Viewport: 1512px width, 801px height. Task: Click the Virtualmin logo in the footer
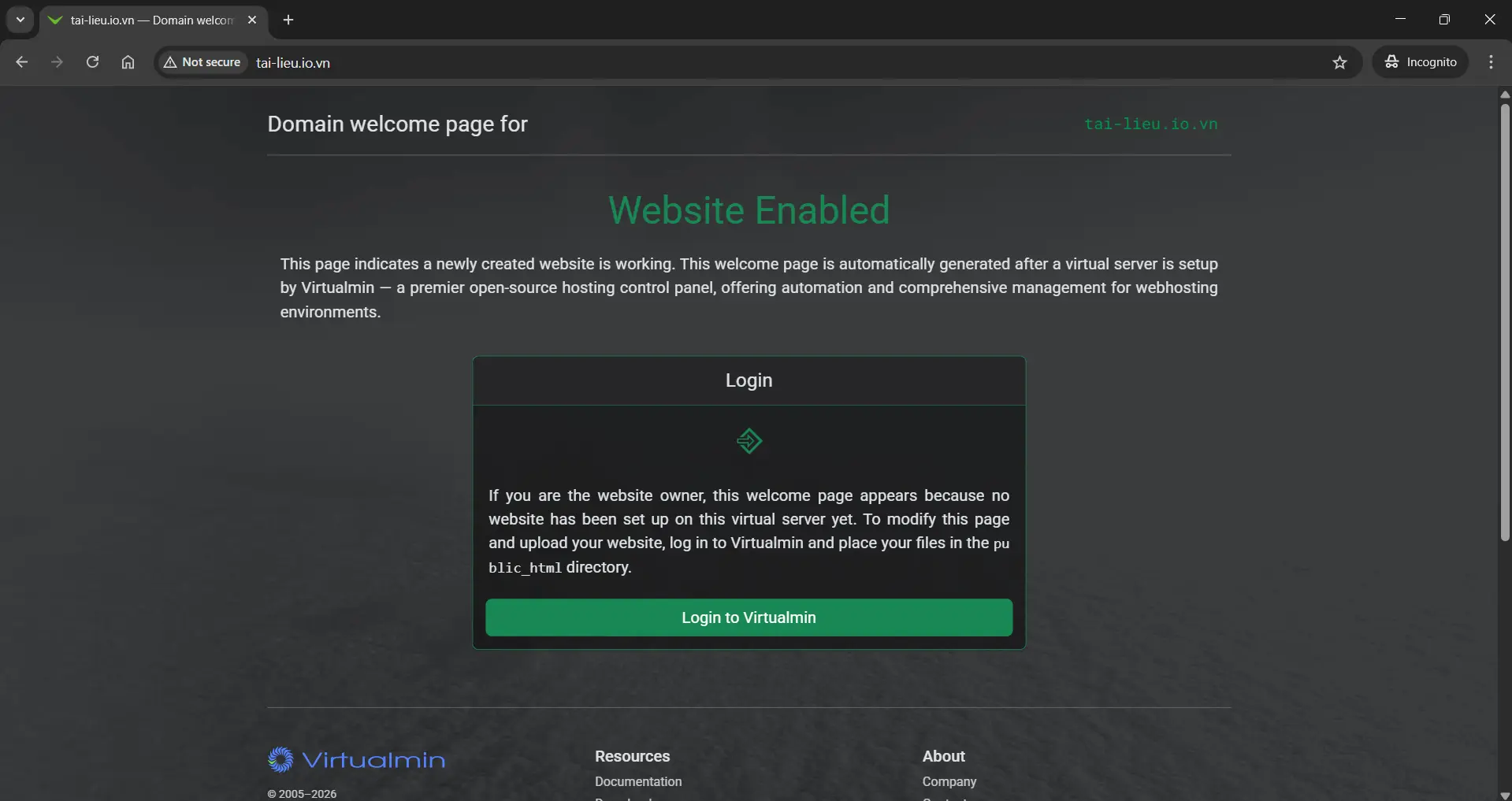[356, 759]
